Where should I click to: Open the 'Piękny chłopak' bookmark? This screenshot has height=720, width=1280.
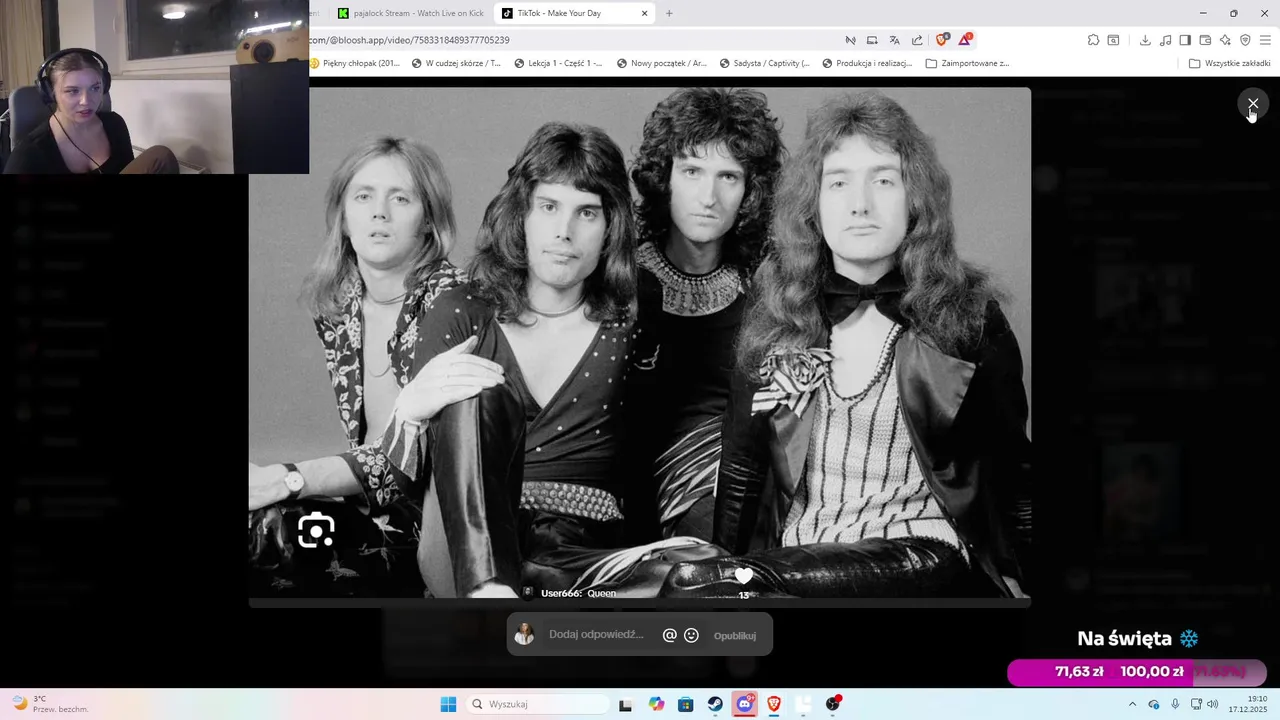point(355,63)
